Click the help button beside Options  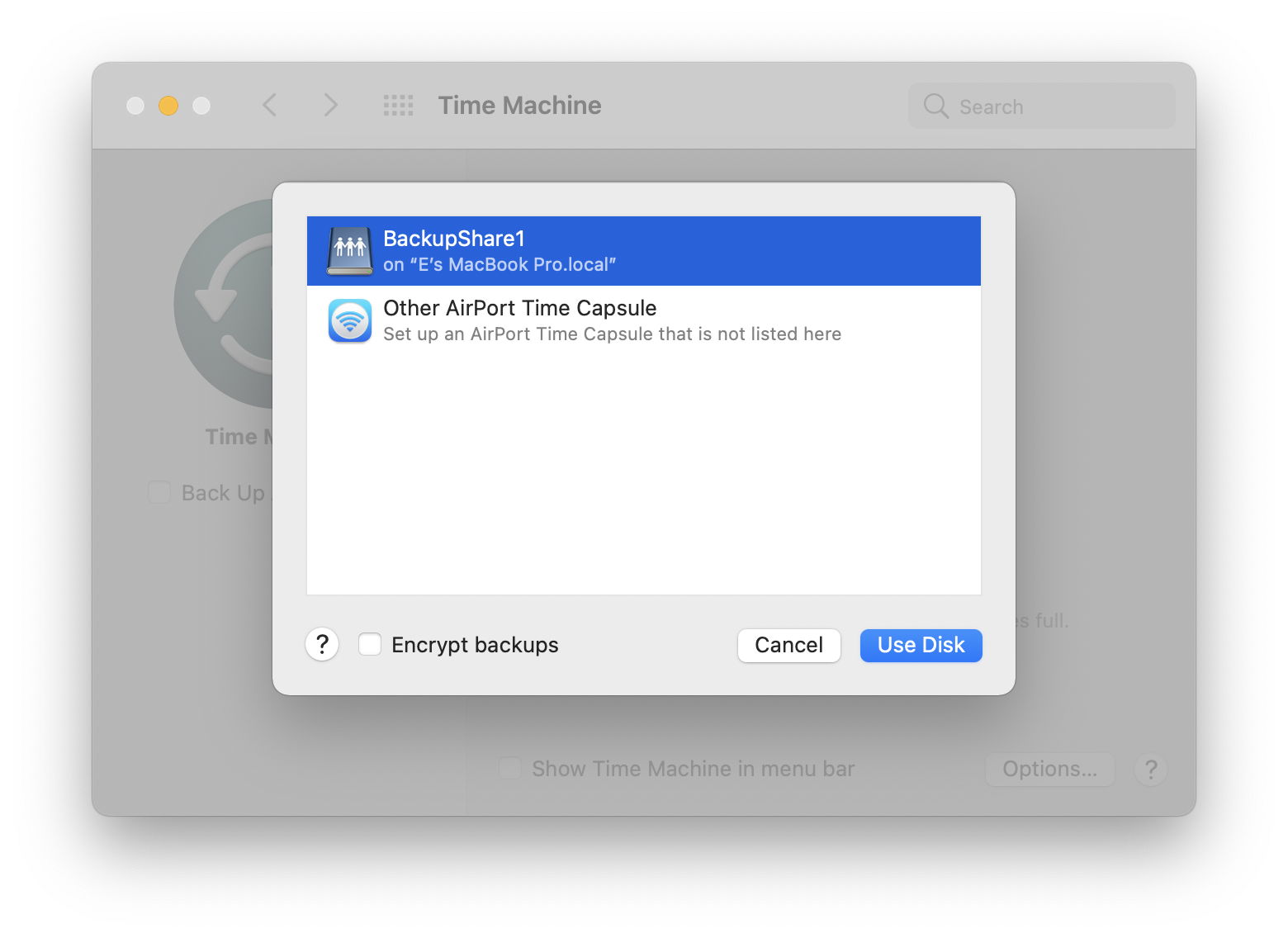(x=1150, y=770)
